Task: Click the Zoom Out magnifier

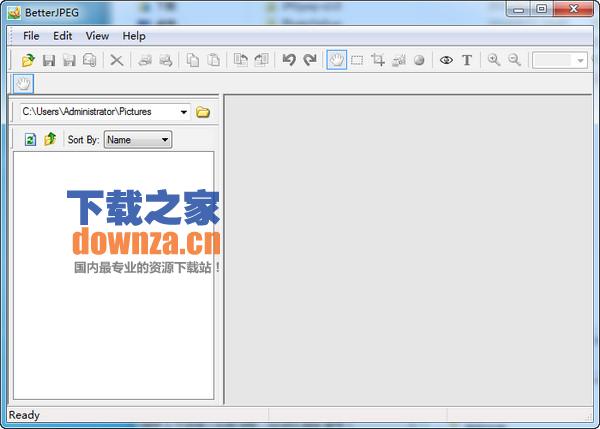Action: 515,60
